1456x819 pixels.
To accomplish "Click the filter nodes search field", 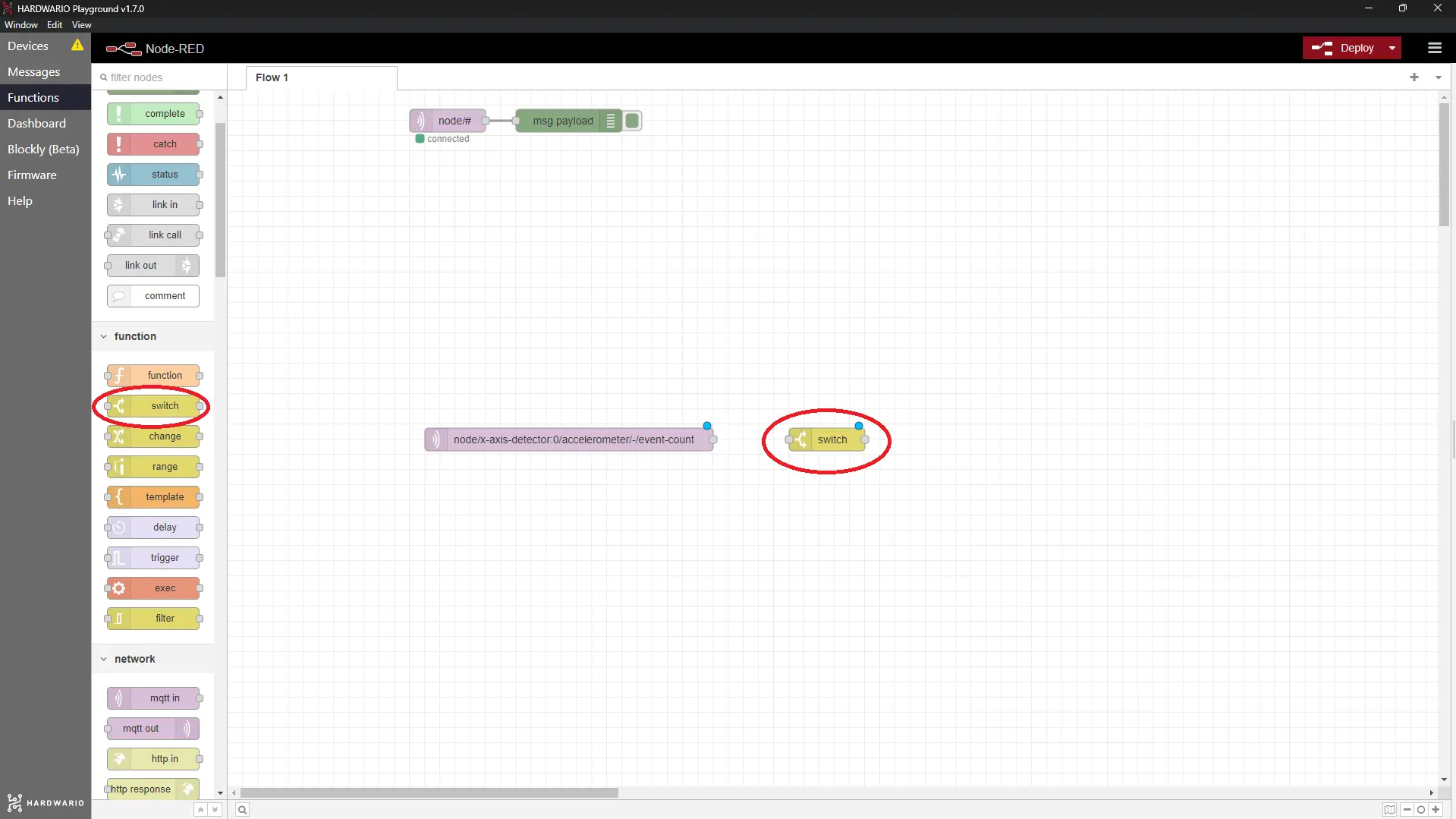I will (x=159, y=77).
